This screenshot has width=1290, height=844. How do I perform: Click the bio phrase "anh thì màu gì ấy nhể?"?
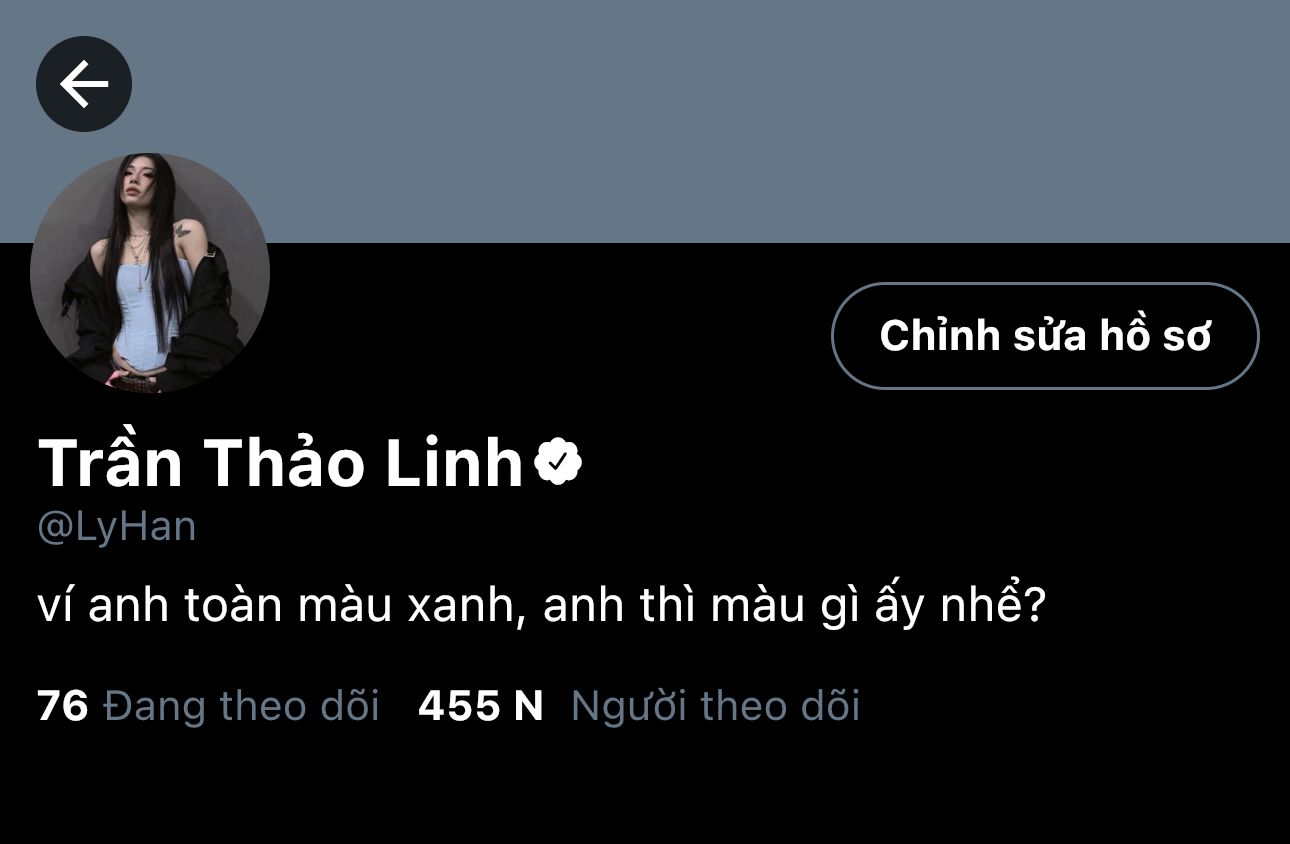[795, 607]
